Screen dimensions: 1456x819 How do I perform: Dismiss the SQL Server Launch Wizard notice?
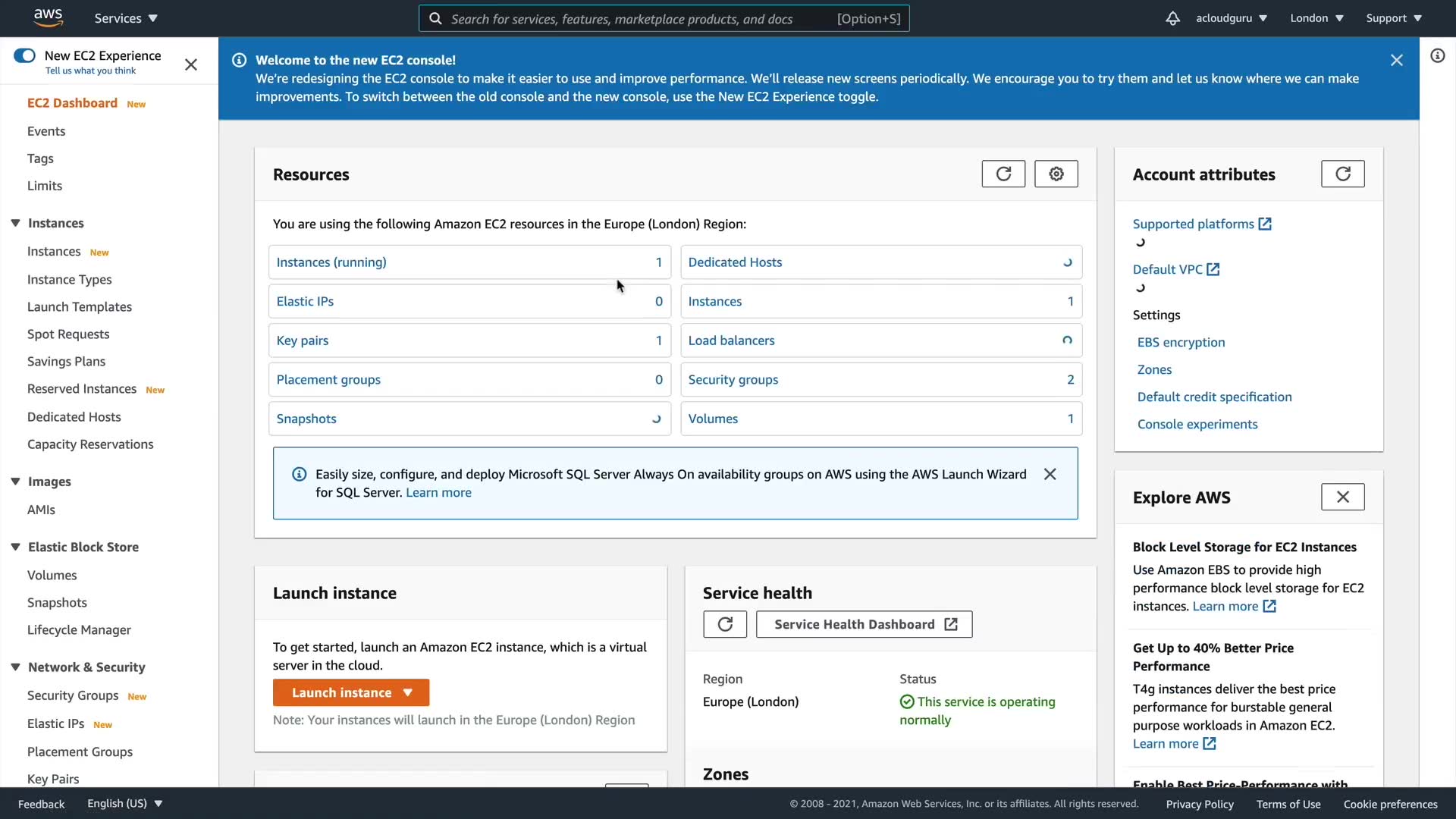[1050, 474]
